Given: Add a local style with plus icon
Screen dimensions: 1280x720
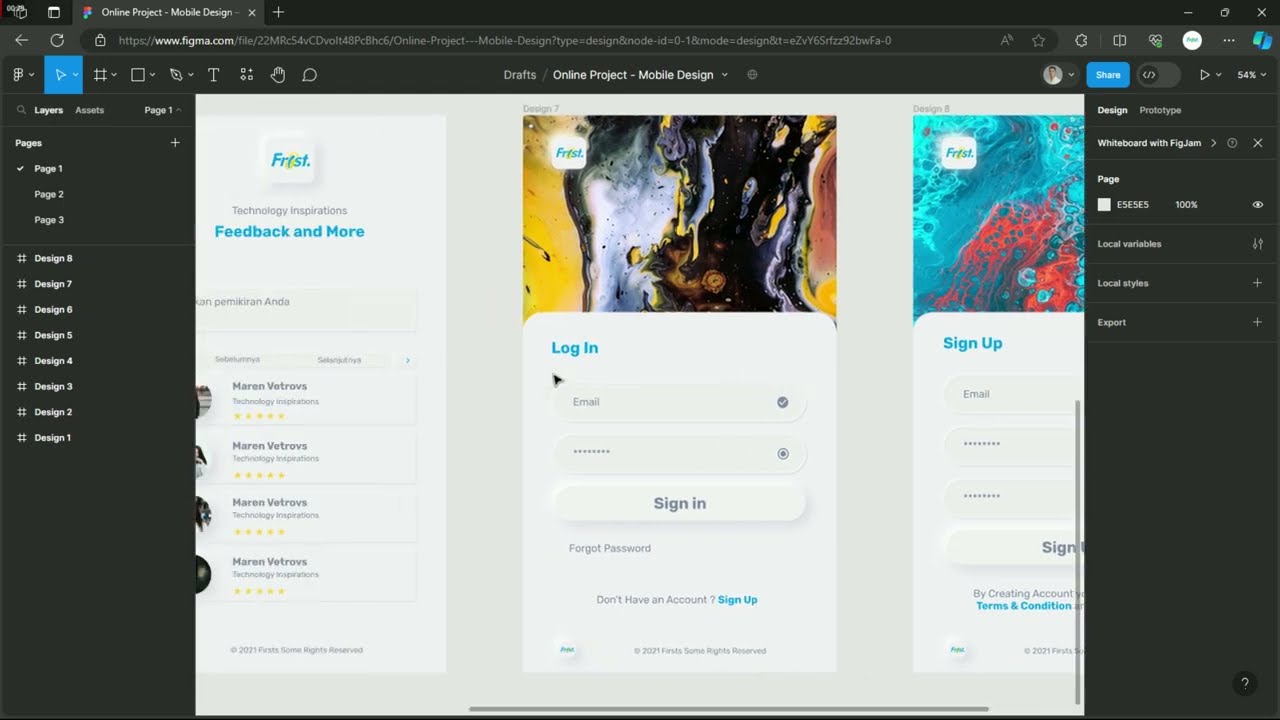Looking at the screenshot, I should (x=1258, y=283).
